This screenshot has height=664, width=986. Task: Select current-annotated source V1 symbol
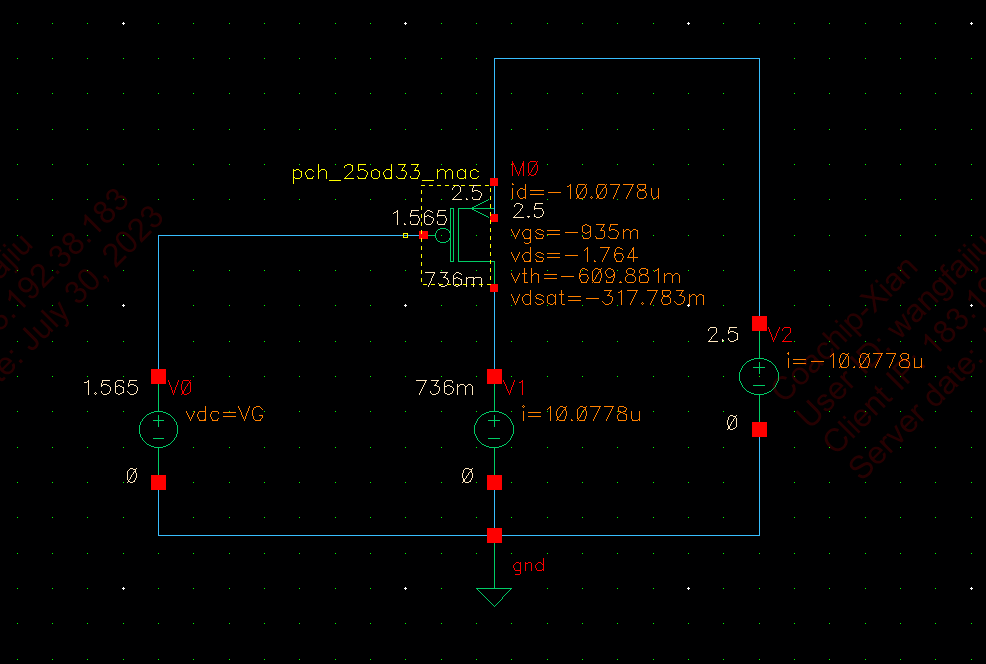coord(494,428)
